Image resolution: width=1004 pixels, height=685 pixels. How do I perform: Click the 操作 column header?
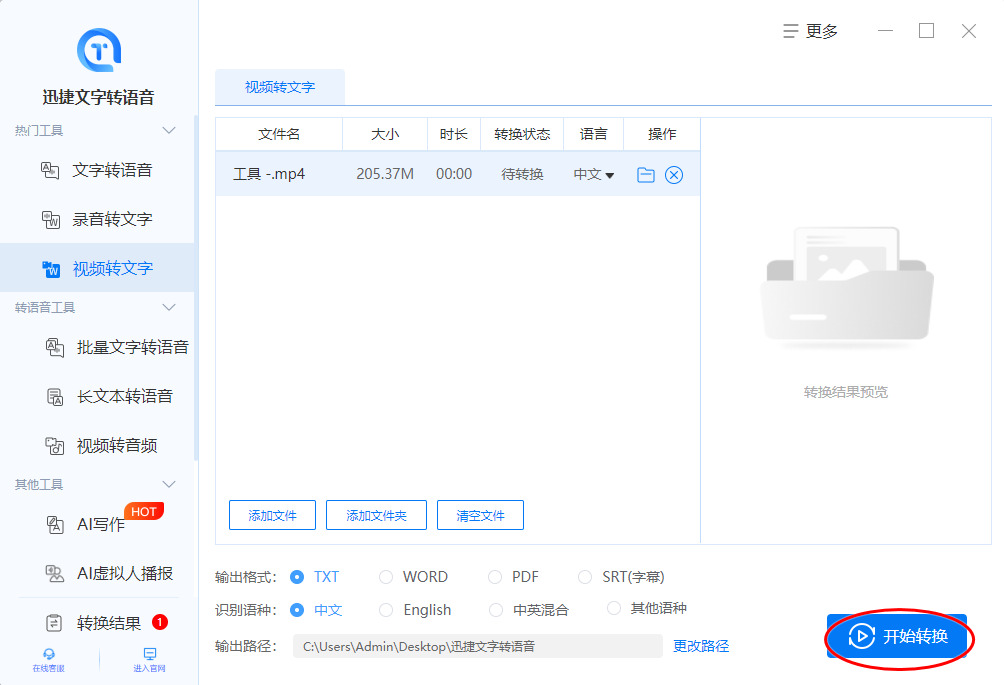[x=662, y=134]
